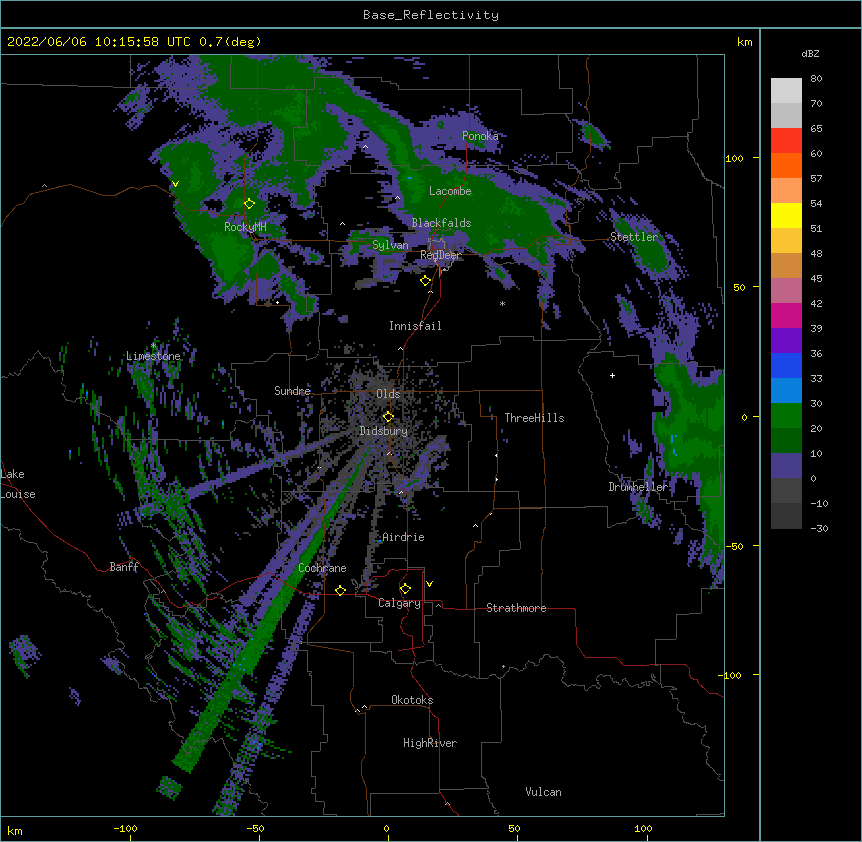Click the yellow v marker northwest of RockyMH
This screenshot has height=842, width=862.
(x=175, y=184)
